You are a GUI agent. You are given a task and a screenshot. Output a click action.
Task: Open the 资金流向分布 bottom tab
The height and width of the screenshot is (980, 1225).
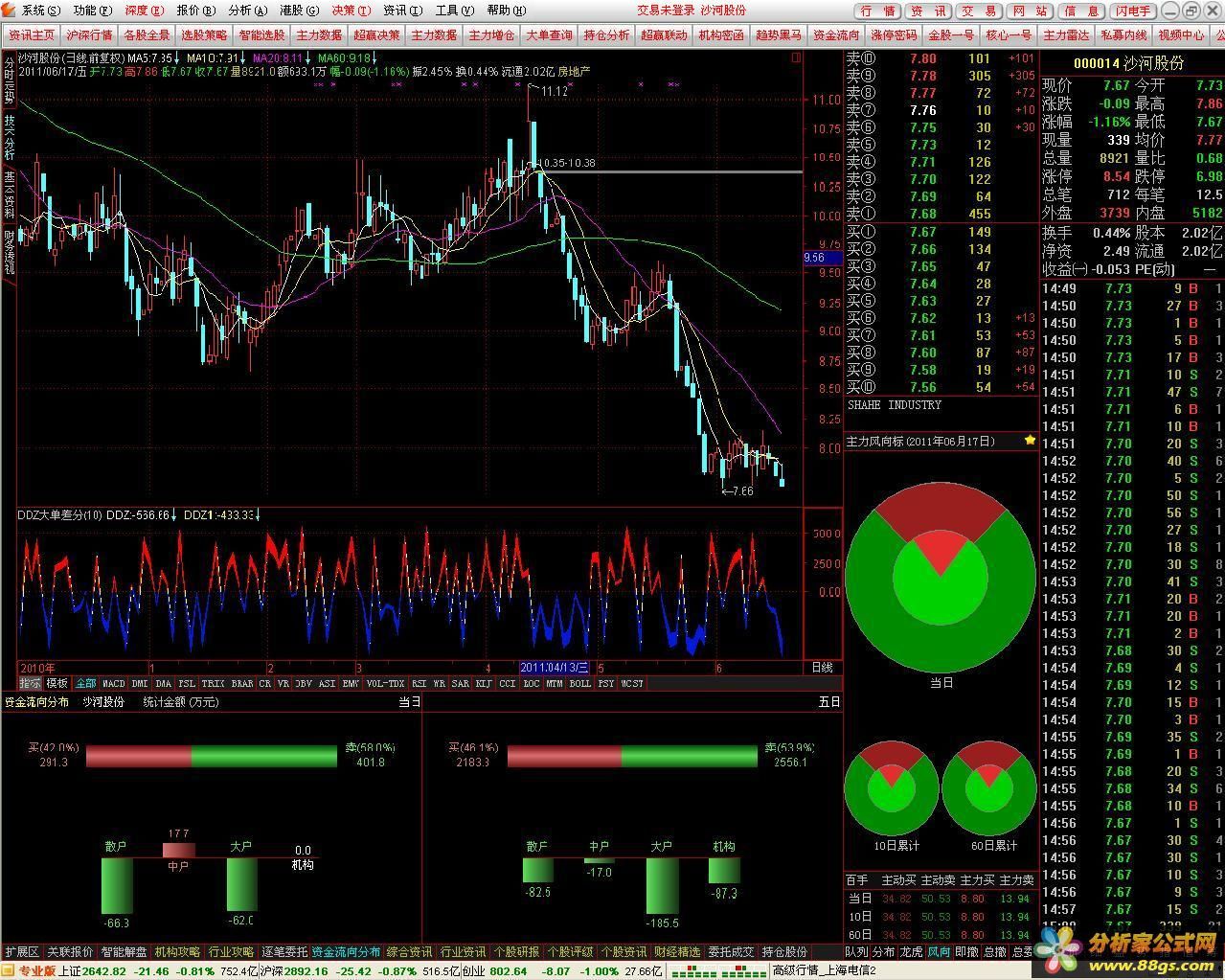click(346, 952)
